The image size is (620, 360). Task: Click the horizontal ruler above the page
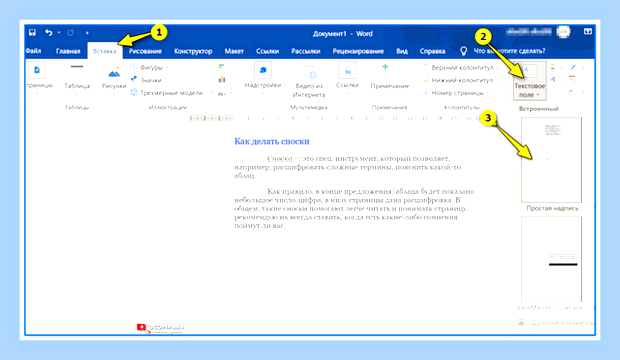tap(336, 118)
